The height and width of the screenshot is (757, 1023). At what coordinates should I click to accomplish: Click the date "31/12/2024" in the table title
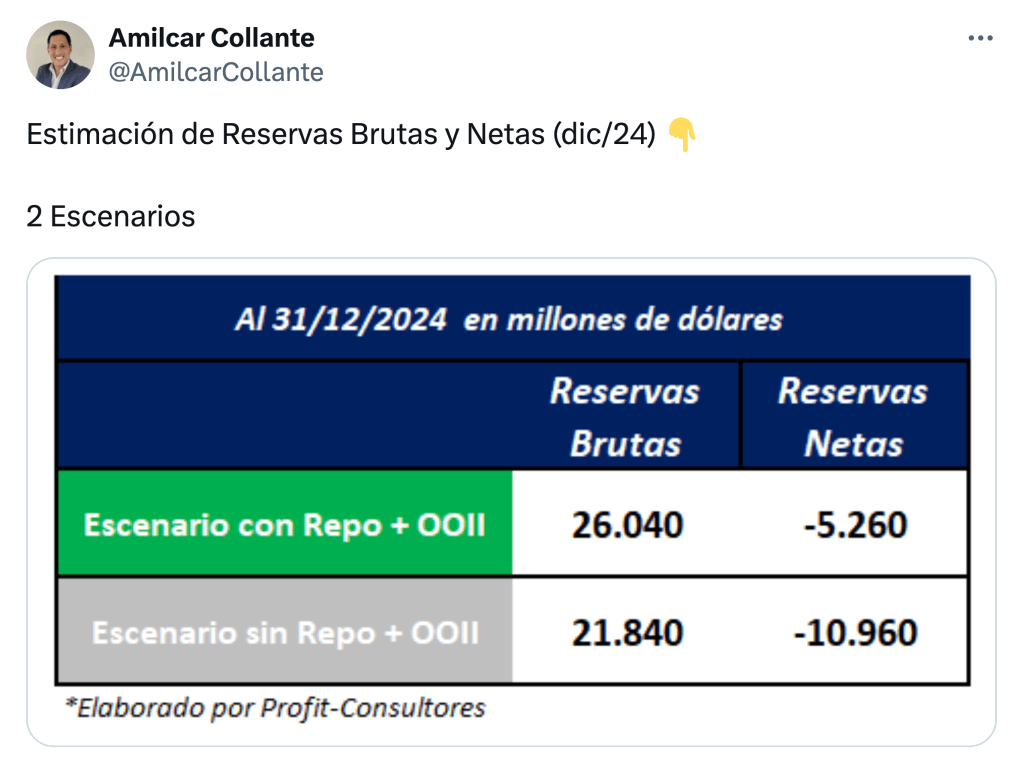[360, 320]
